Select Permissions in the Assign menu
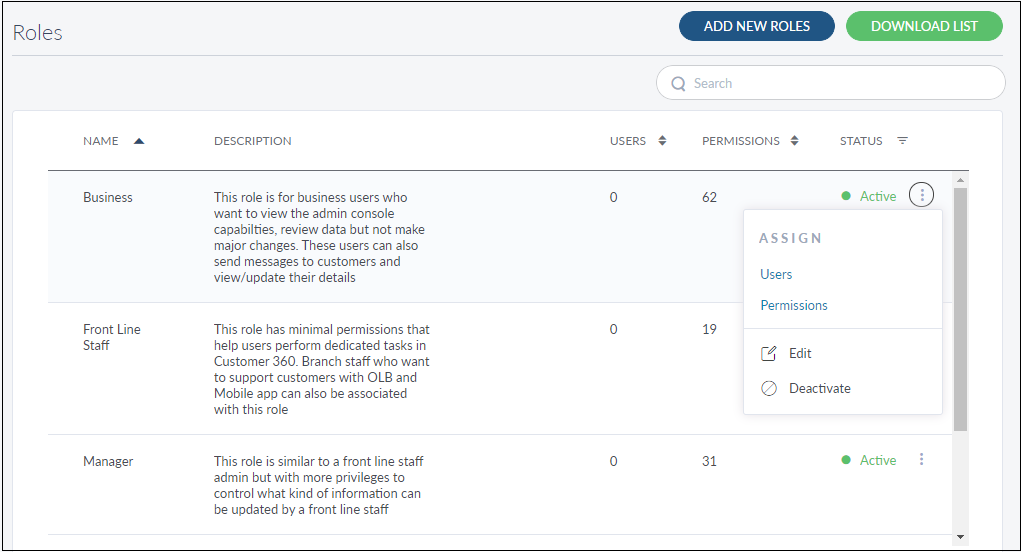This screenshot has width=1021, height=552. click(794, 305)
